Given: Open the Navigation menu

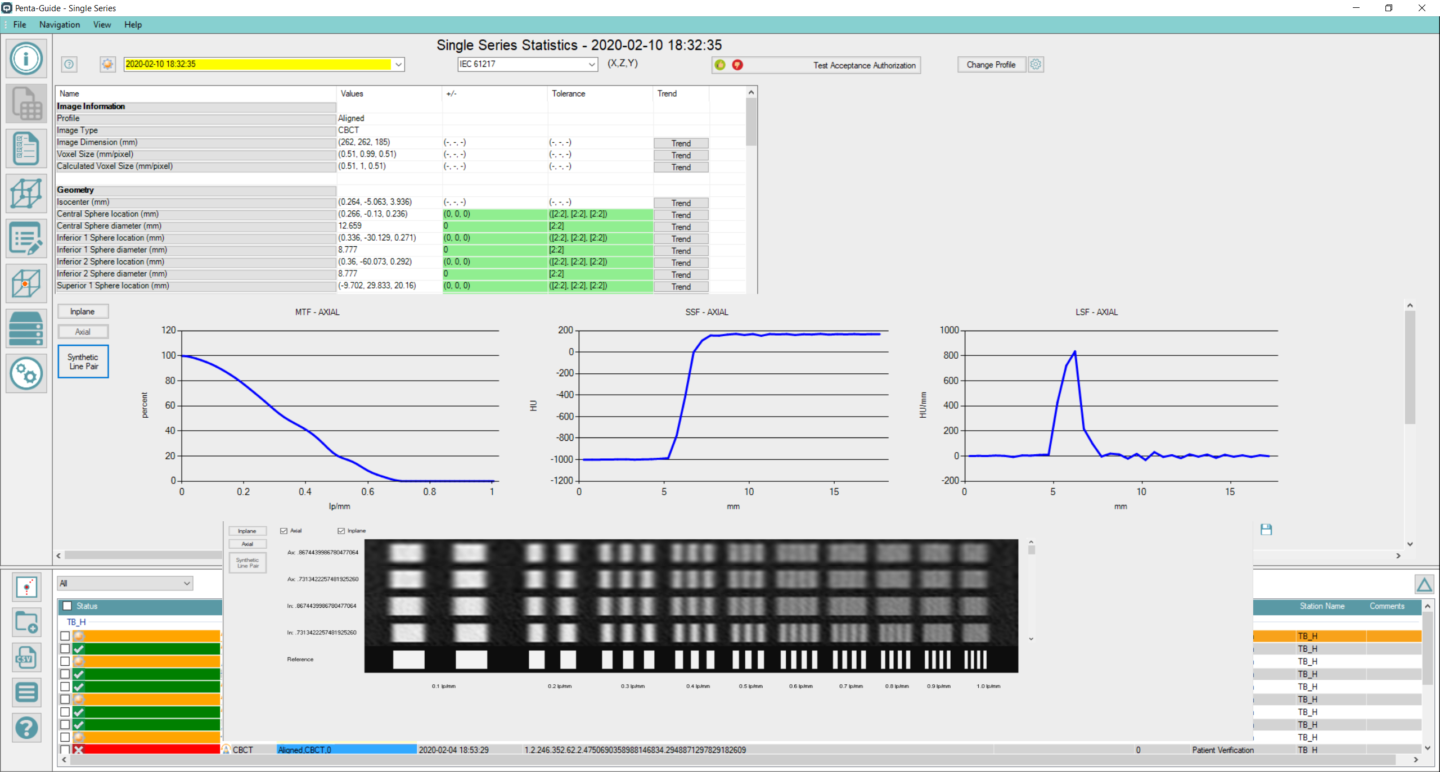Looking at the screenshot, I should [60, 24].
